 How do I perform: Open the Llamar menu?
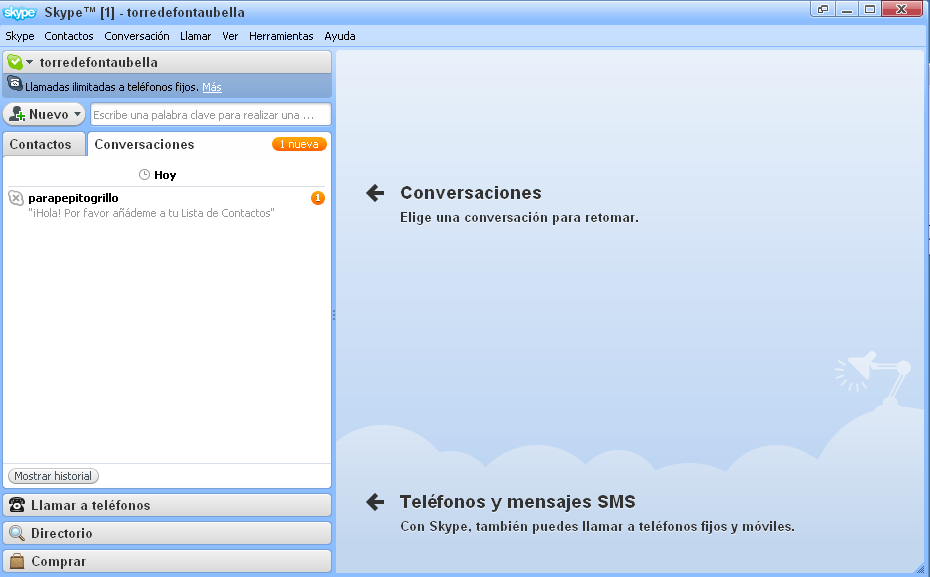point(196,36)
